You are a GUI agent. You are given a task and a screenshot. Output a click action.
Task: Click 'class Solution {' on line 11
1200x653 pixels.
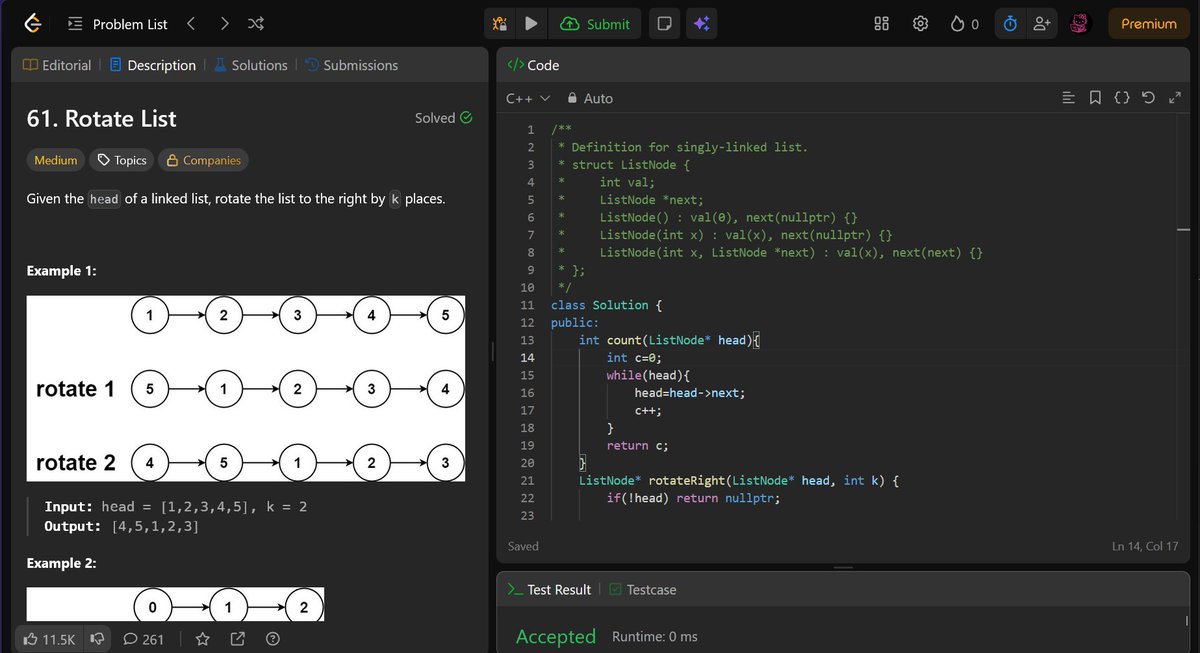click(x=607, y=305)
